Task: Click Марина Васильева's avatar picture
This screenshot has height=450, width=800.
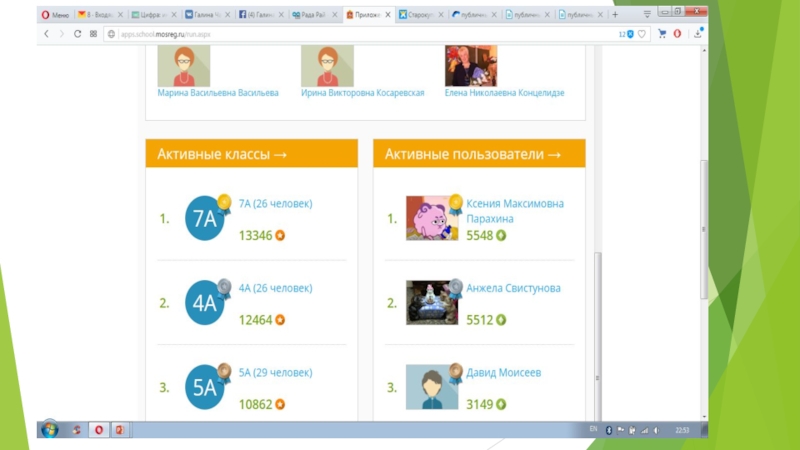Action: click(184, 66)
